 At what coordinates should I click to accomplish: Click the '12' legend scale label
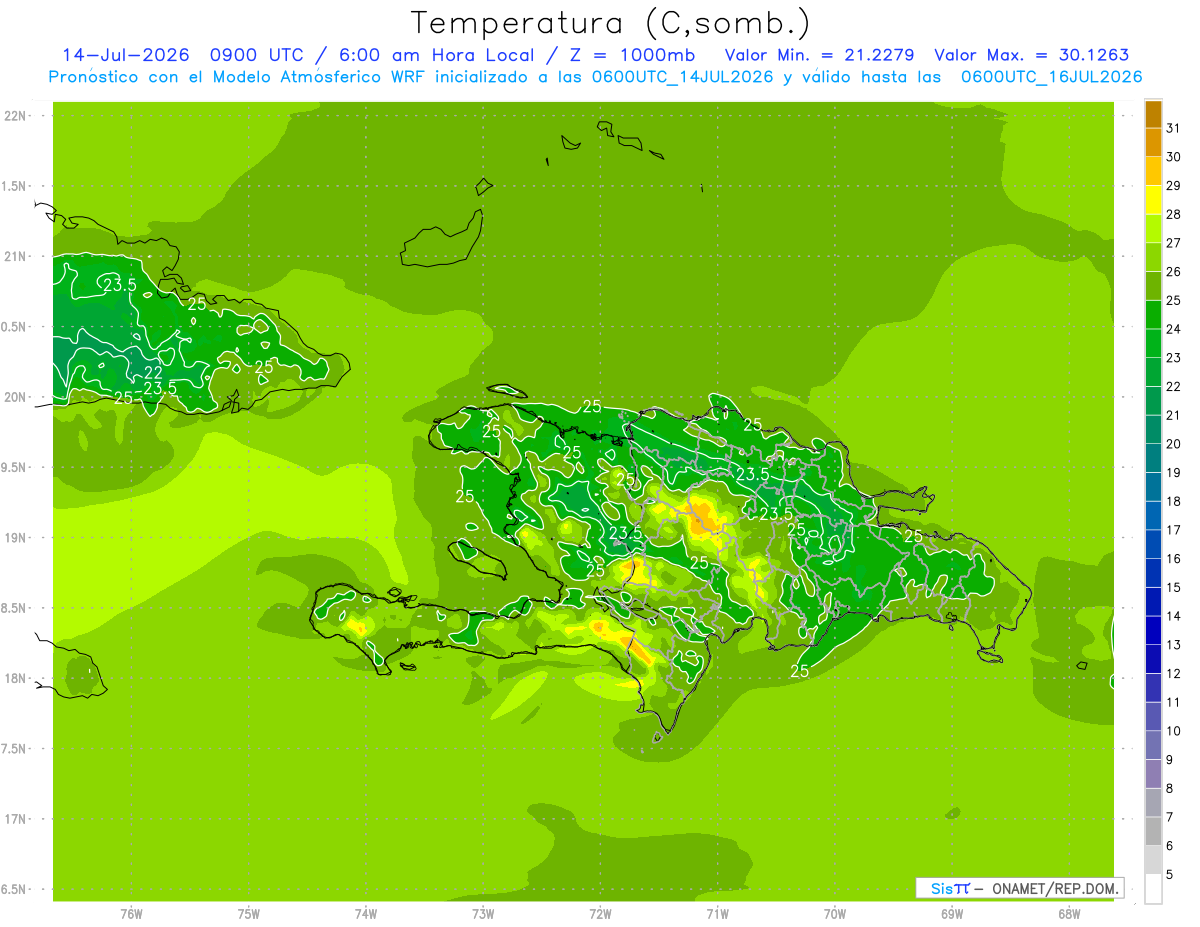pos(1174,674)
